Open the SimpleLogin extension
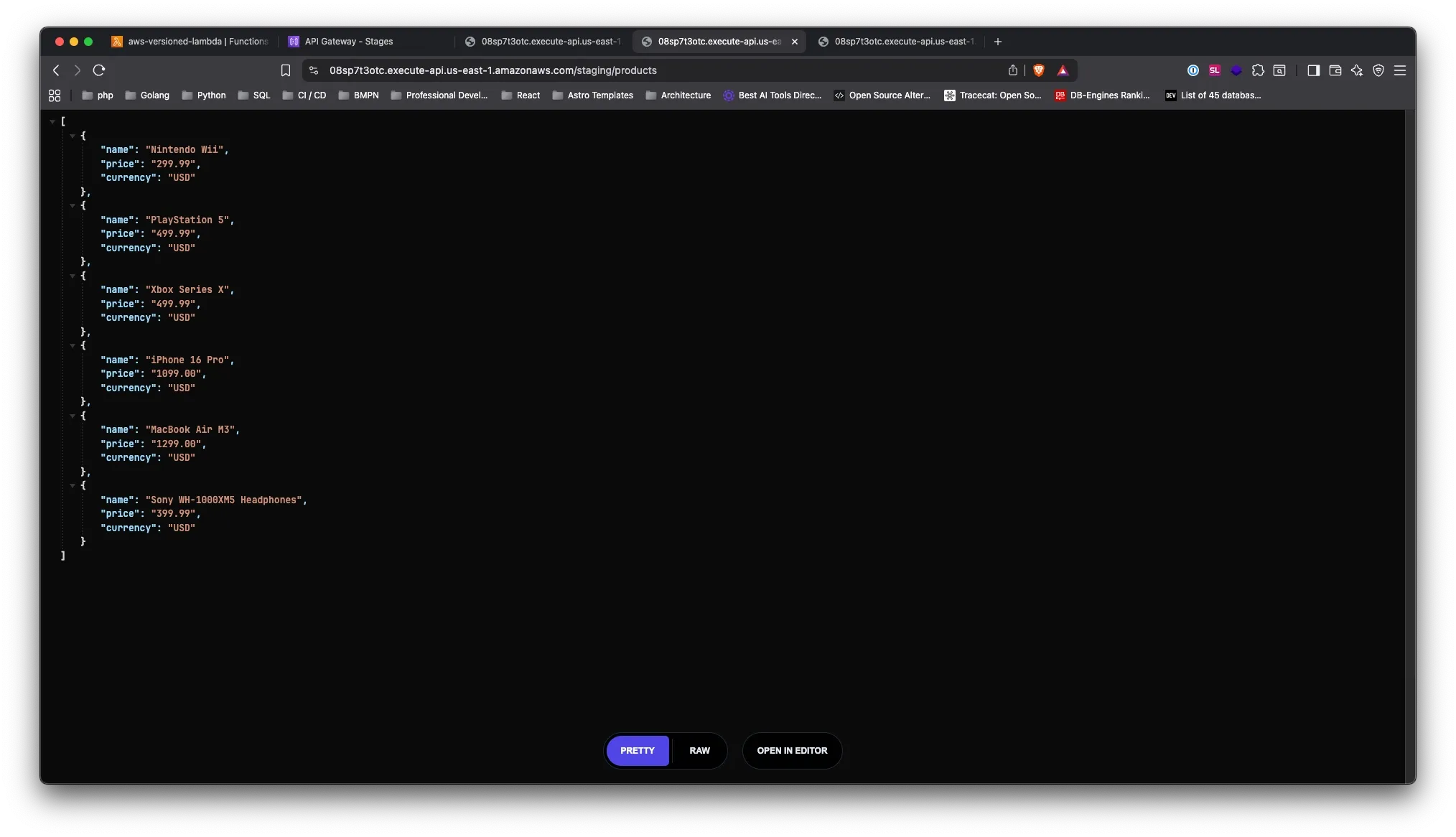This screenshot has height=837, width=1456. (x=1214, y=70)
